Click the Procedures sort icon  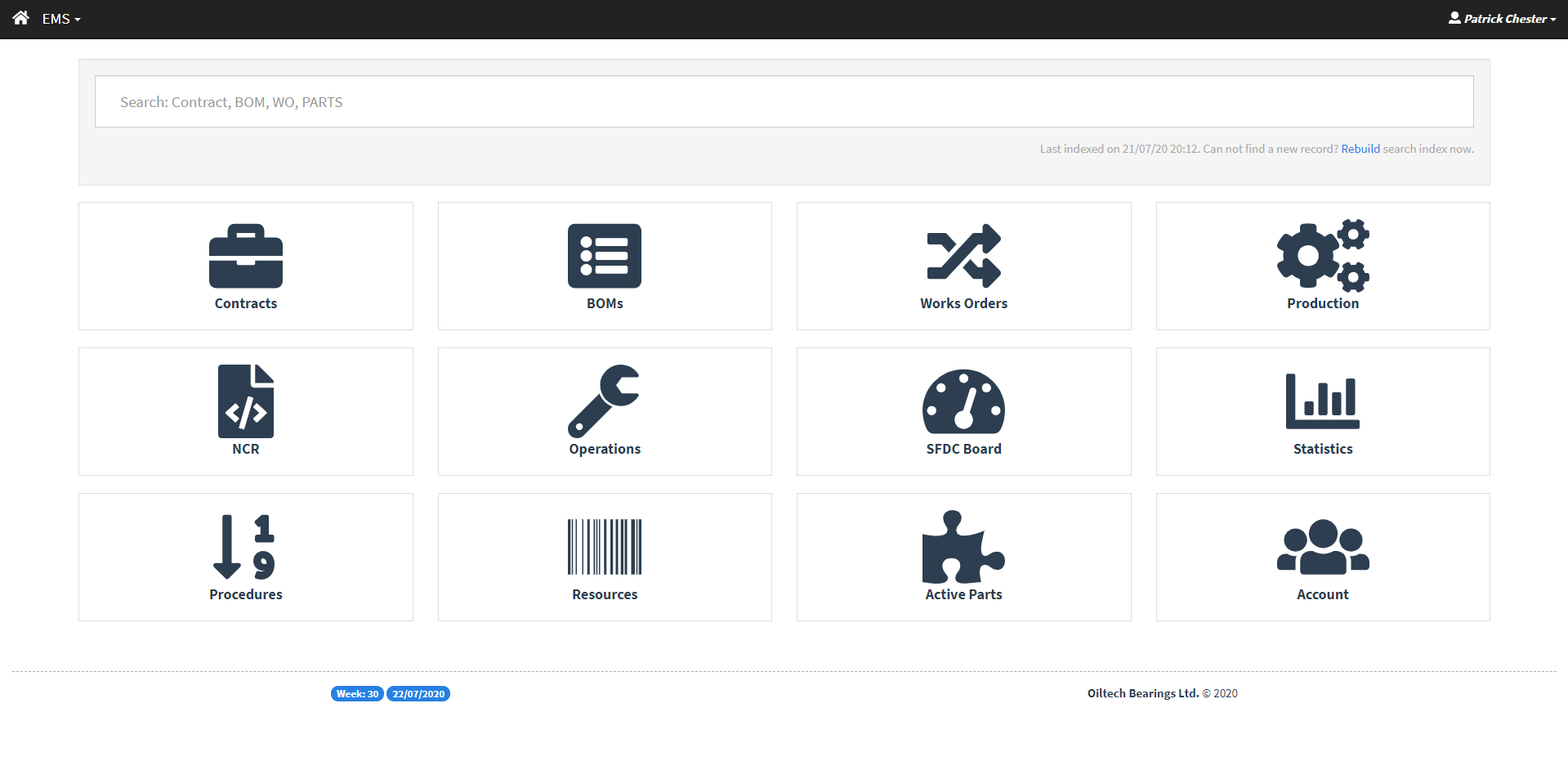(245, 547)
